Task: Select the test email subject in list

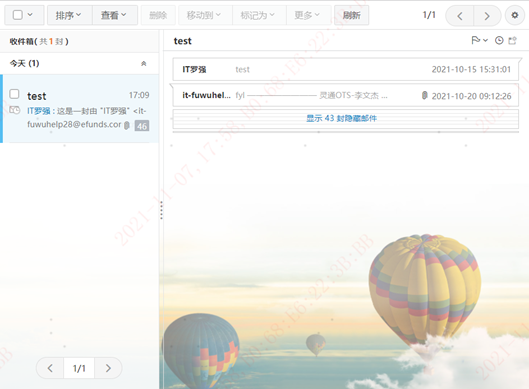Action: [x=36, y=96]
